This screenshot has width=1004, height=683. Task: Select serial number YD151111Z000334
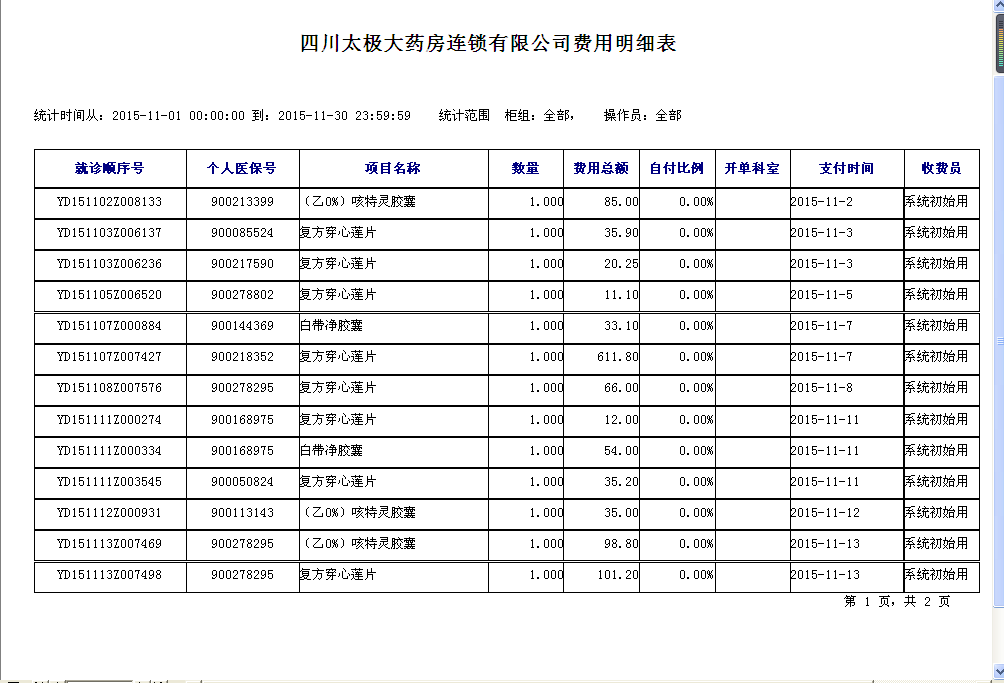pyautogui.click(x=109, y=451)
